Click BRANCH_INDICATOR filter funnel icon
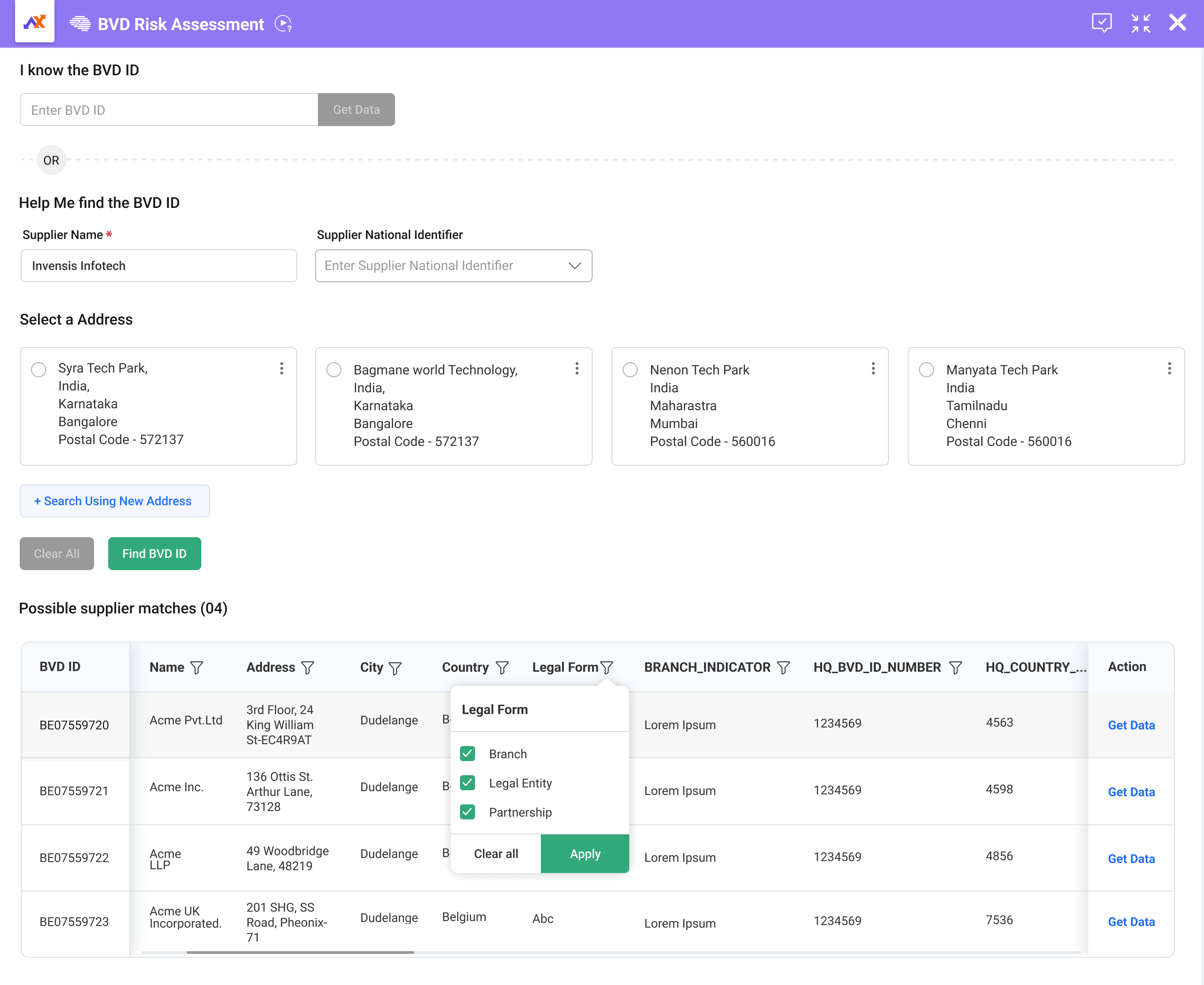Screen dimensions: 1204x985 (784, 668)
